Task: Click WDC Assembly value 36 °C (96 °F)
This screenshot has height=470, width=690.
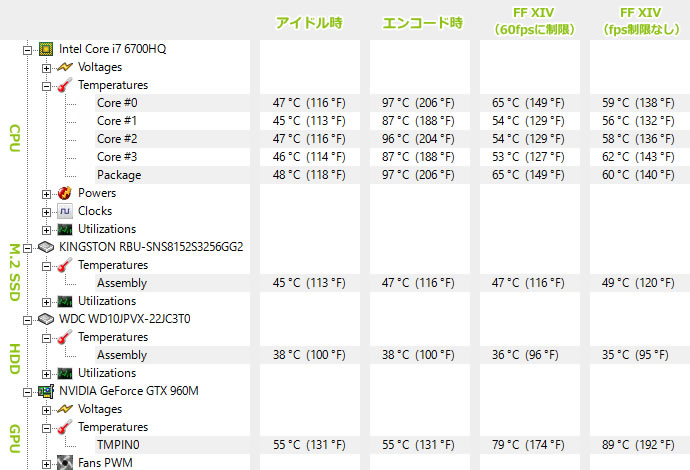Action: point(525,355)
